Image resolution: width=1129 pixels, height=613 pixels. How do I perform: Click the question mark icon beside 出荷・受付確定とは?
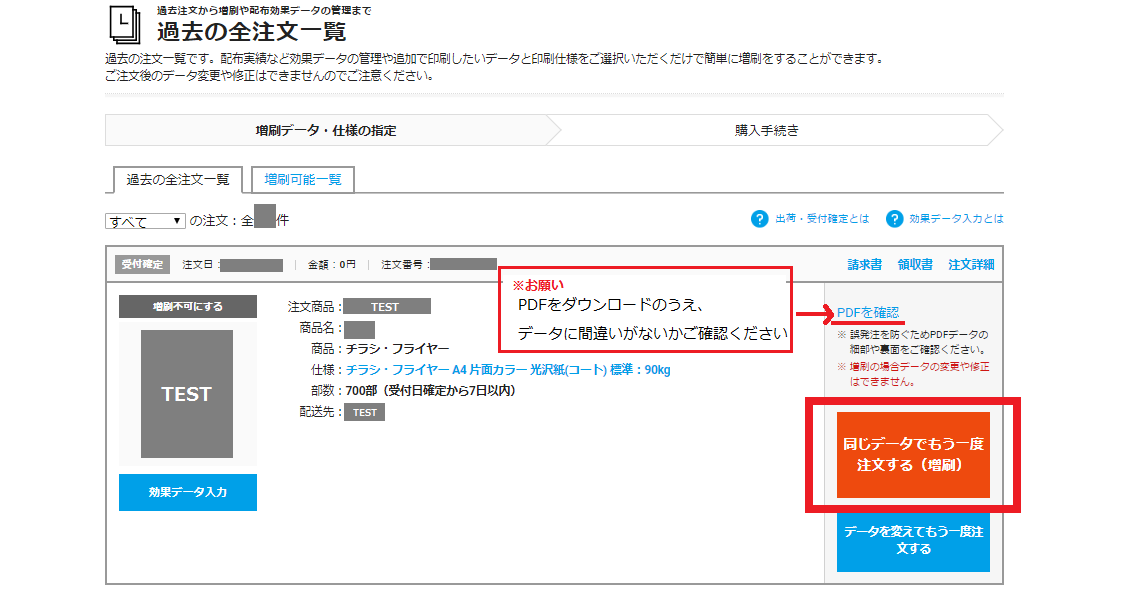[x=760, y=219]
